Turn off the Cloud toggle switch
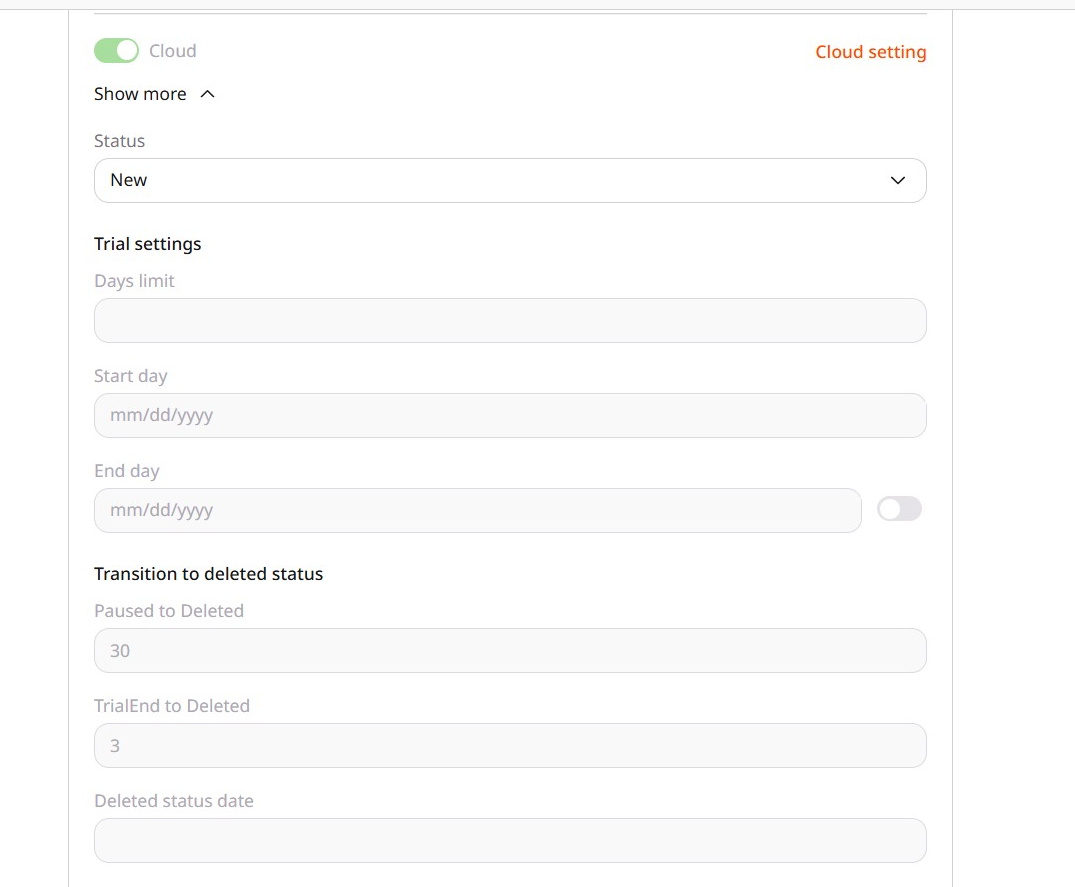 pos(116,51)
